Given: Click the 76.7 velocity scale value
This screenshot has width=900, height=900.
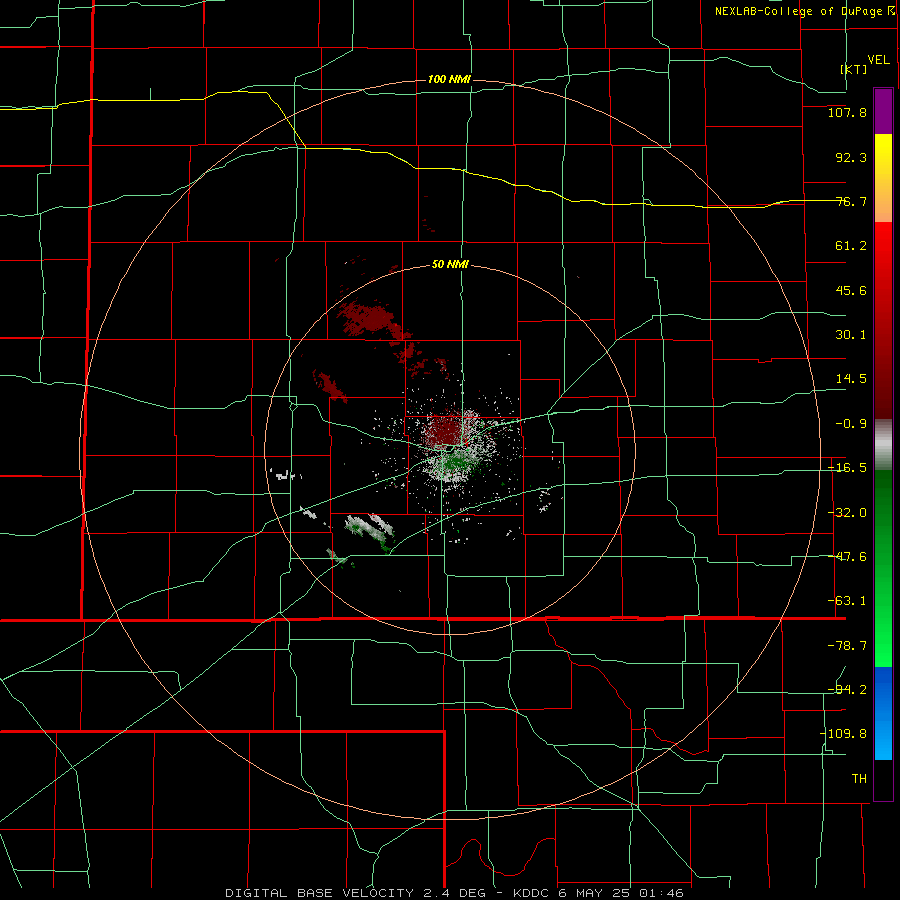Looking at the screenshot, I should click(x=851, y=201).
